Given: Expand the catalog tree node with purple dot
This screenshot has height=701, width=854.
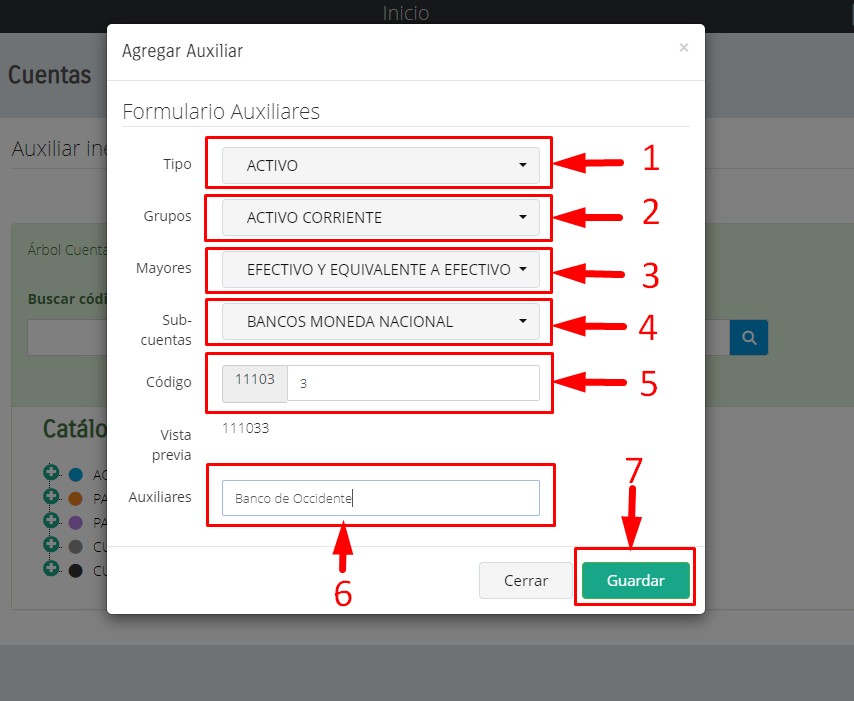Looking at the screenshot, I should point(51,520).
